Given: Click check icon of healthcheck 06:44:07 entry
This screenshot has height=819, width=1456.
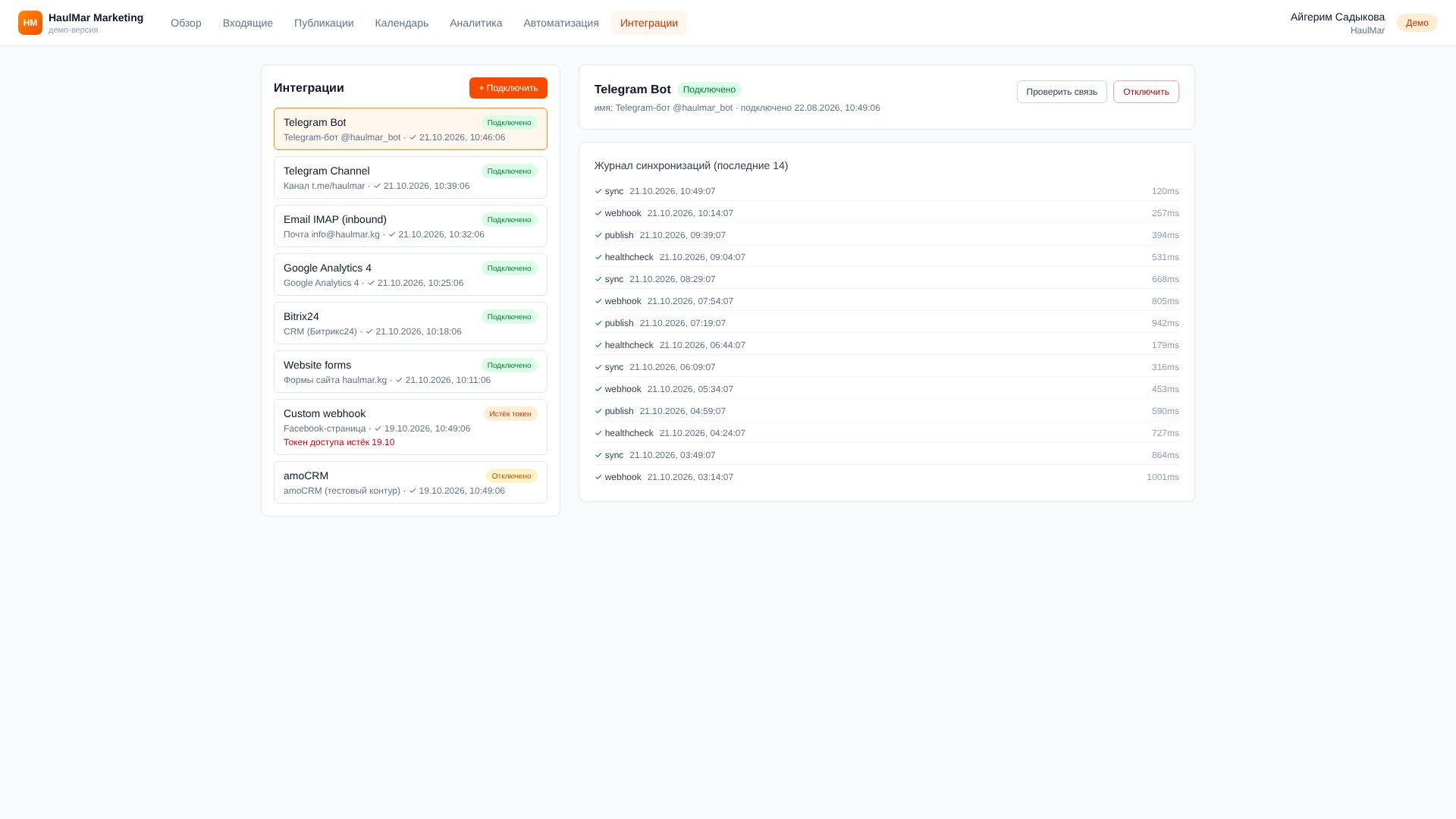Looking at the screenshot, I should (x=598, y=345).
